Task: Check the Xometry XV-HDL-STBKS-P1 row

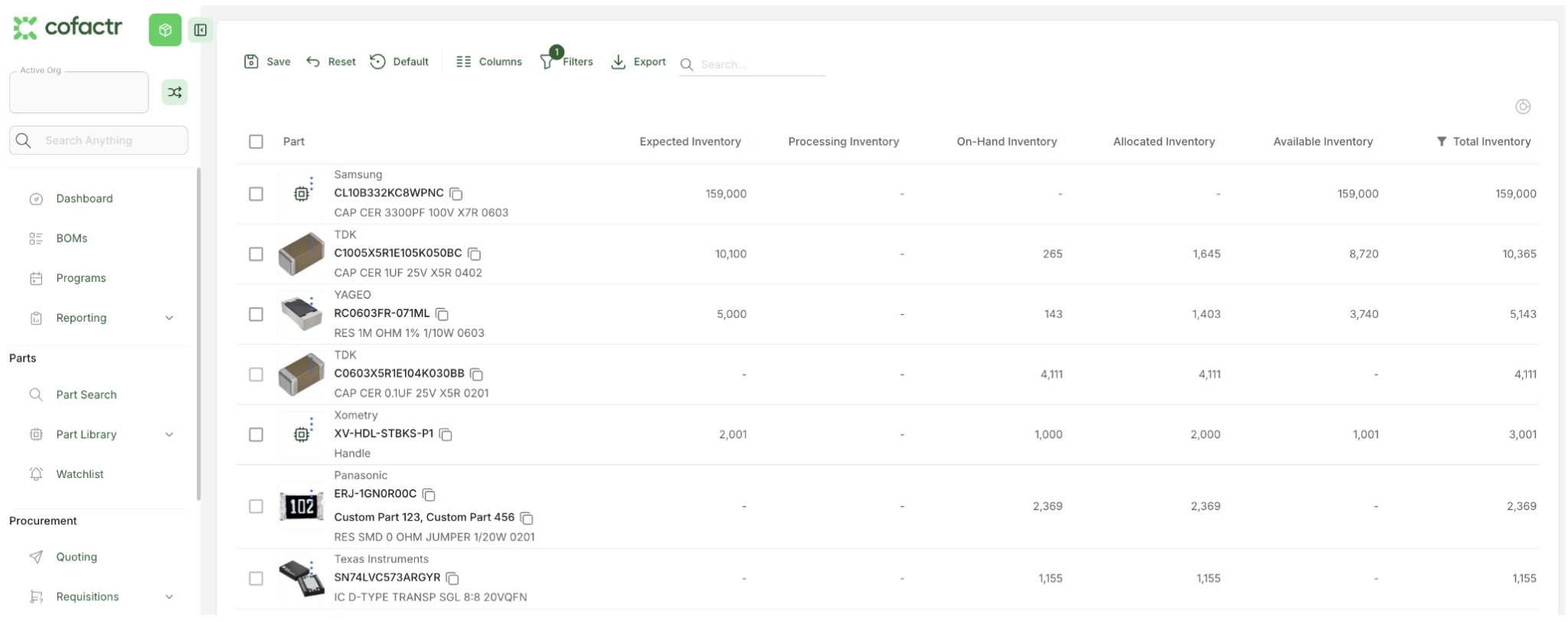Action: (x=256, y=434)
